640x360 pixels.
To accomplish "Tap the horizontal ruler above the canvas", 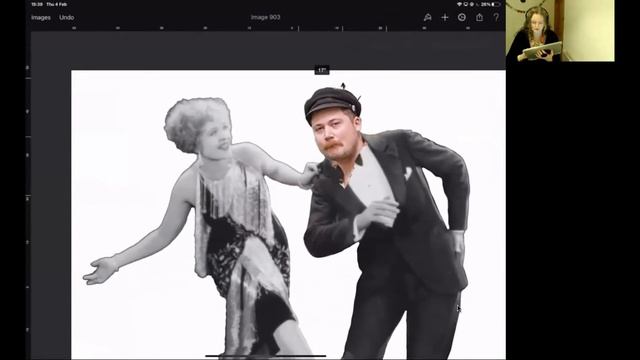I will (268, 28).
